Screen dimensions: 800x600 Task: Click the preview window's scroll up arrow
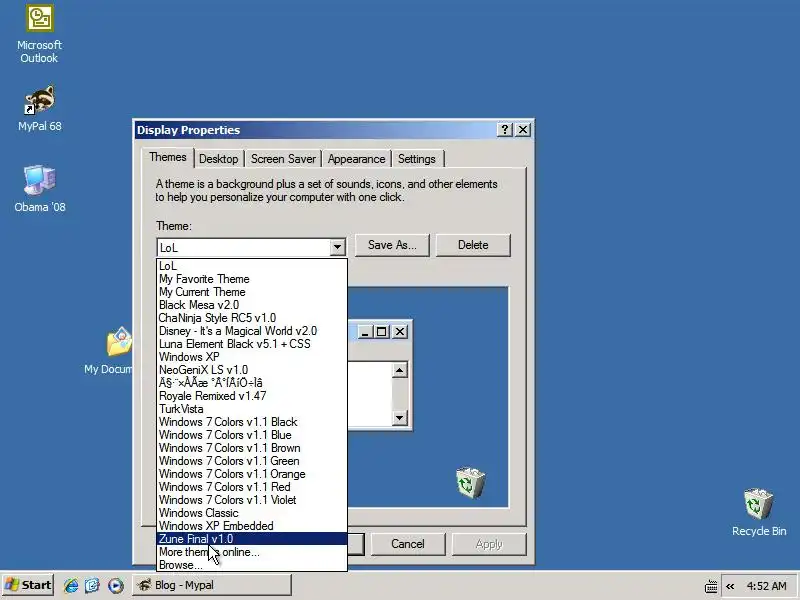click(x=399, y=370)
